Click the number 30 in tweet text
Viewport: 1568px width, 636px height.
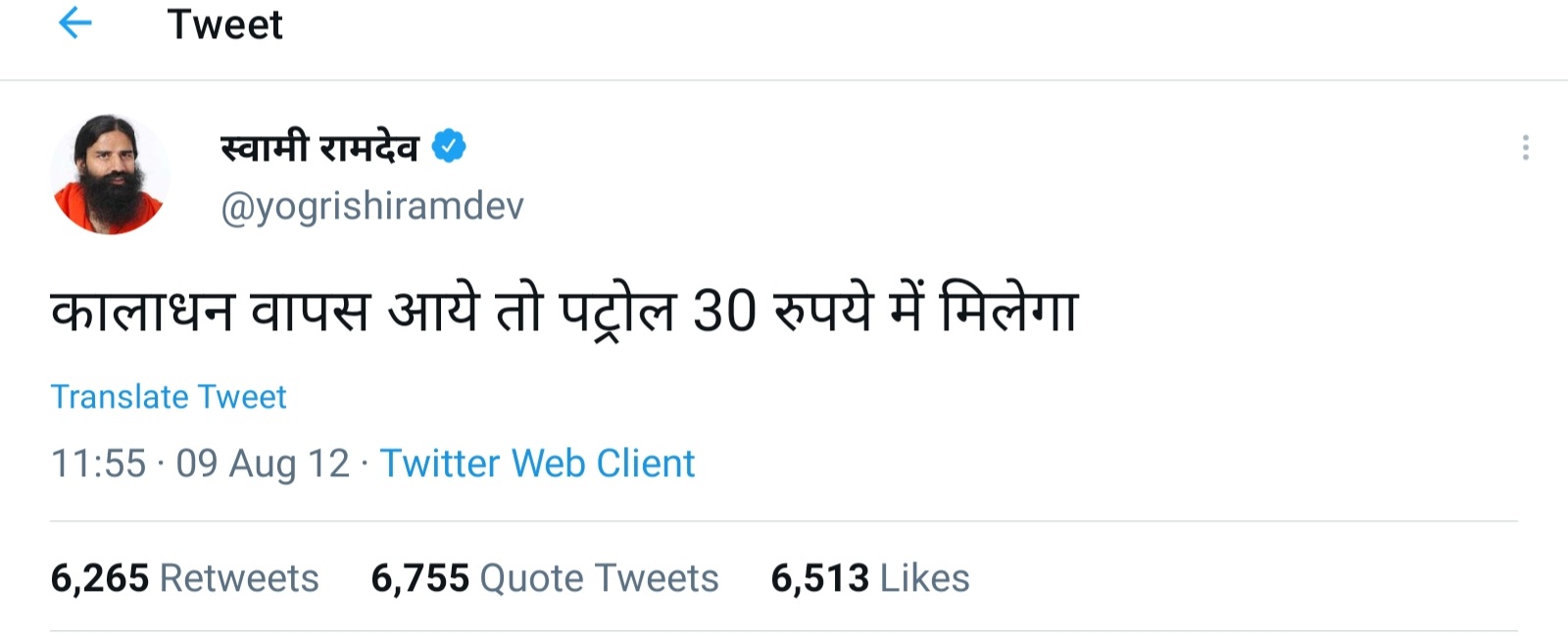724,312
